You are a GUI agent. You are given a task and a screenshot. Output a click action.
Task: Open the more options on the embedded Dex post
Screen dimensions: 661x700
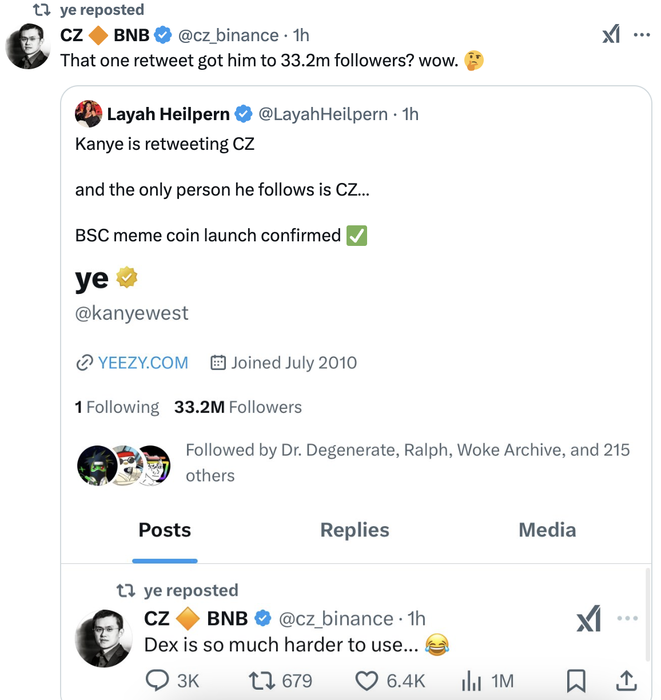click(627, 619)
